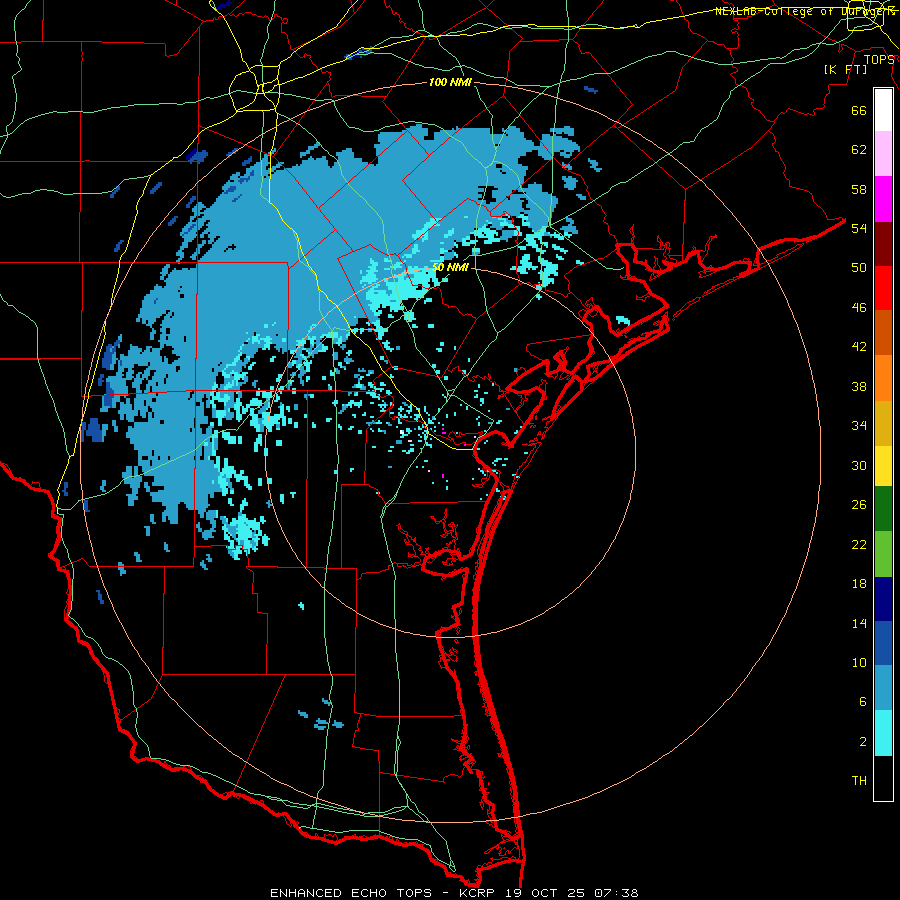Click the legend value '22'
Screen dimensions: 900x900
tap(859, 544)
